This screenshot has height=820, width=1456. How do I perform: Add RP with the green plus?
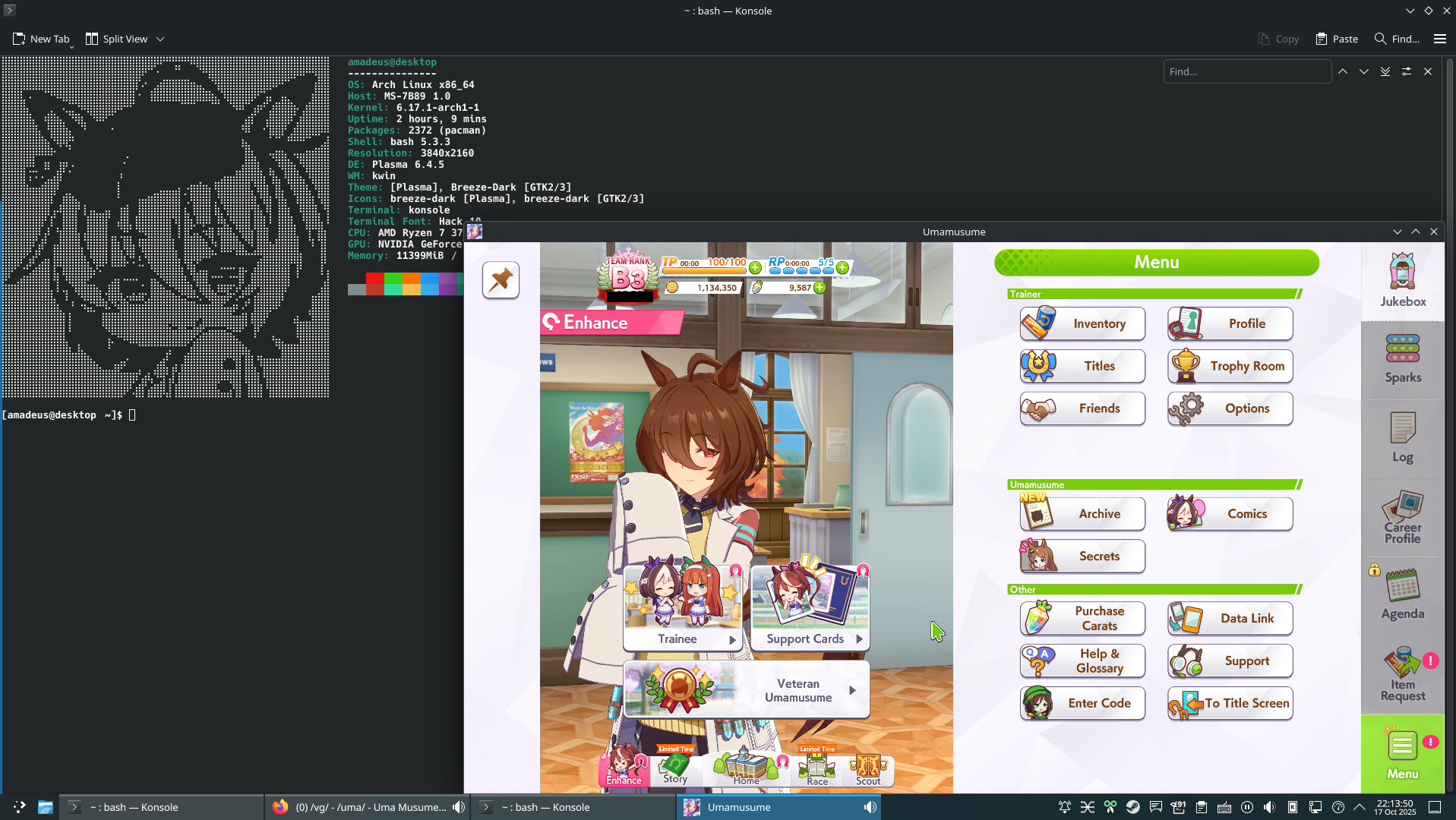[x=842, y=267]
